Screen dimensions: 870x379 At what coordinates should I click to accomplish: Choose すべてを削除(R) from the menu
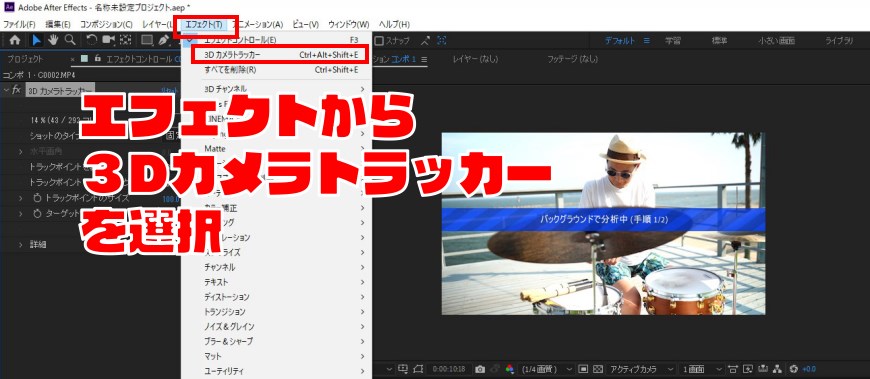(x=276, y=70)
